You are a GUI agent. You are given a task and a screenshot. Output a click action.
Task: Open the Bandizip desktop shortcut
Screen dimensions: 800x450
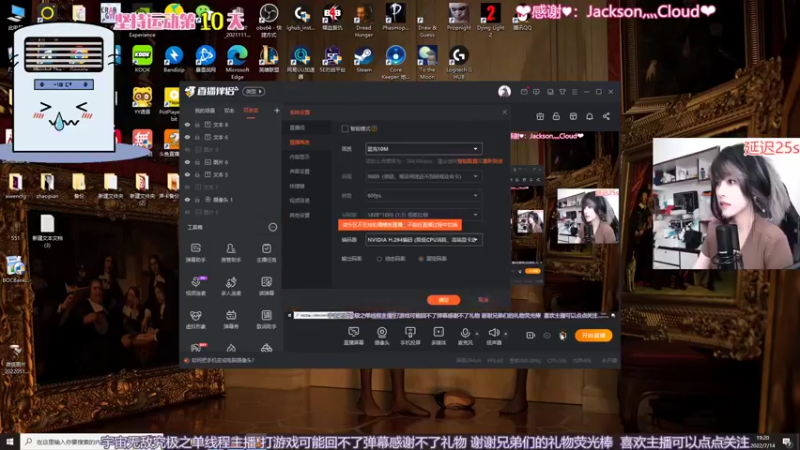click(x=173, y=60)
